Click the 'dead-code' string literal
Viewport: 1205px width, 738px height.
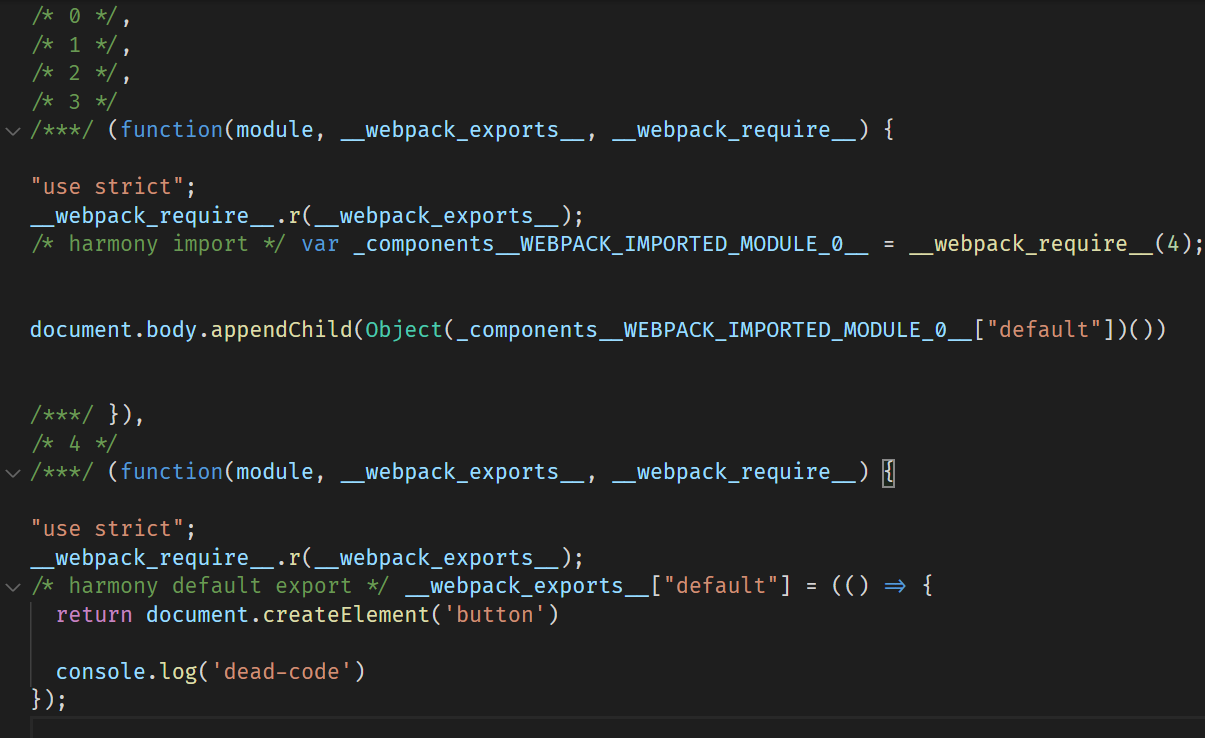pos(282,671)
